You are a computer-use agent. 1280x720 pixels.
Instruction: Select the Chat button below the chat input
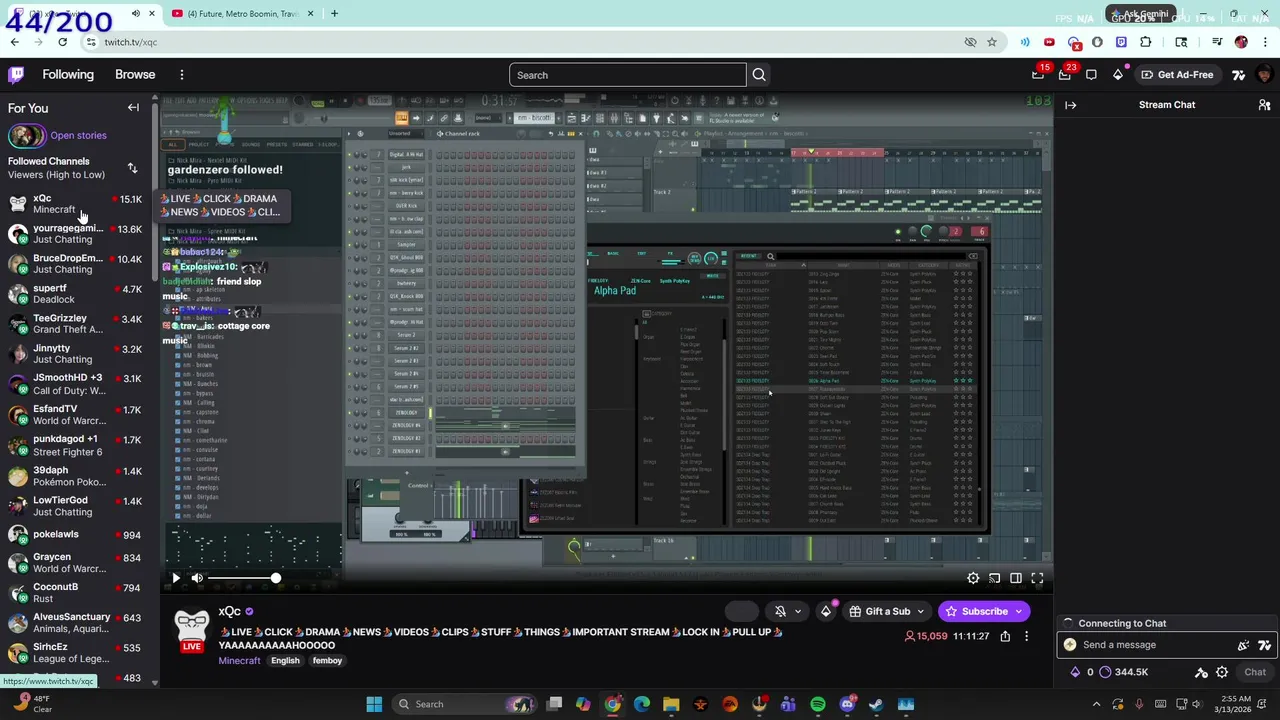click(x=1255, y=672)
